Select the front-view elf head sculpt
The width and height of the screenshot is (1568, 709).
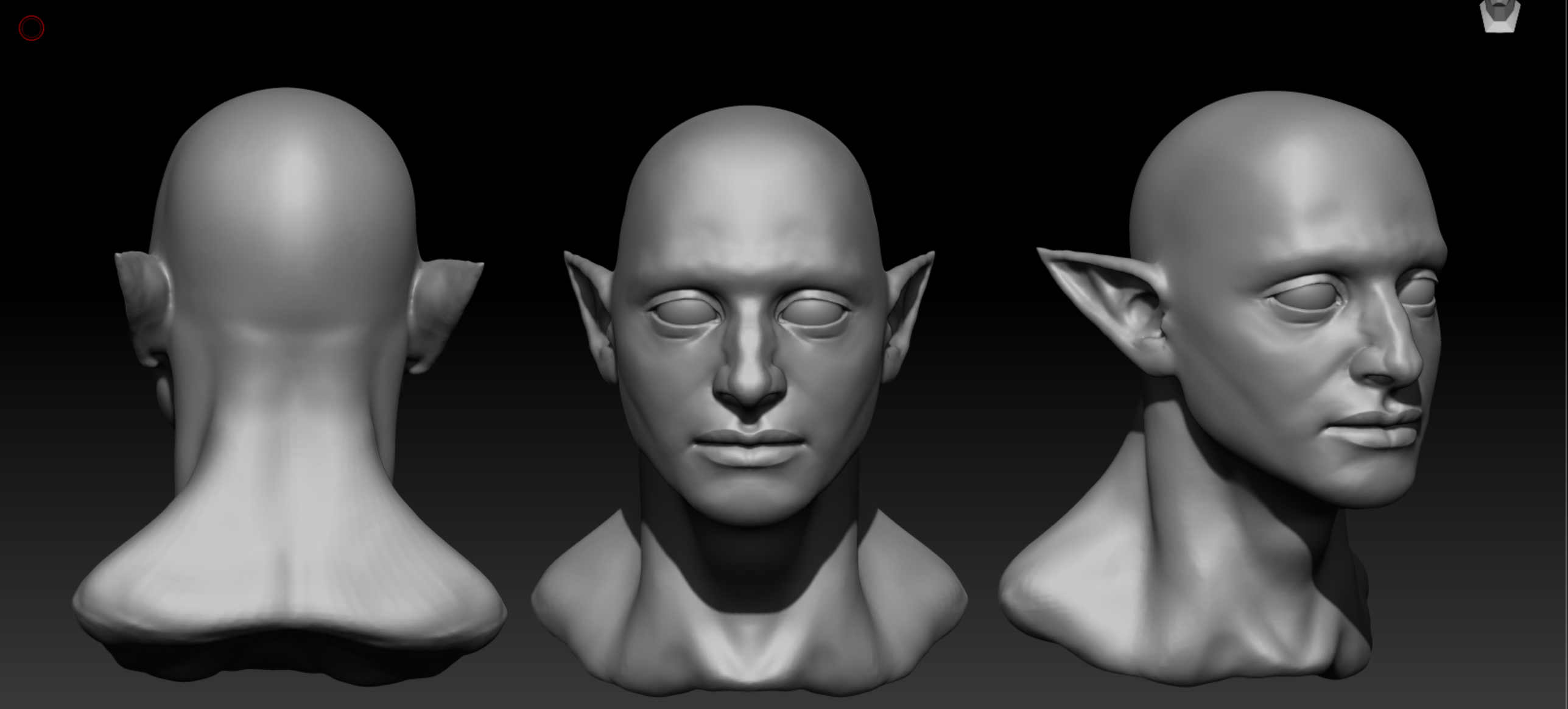click(749, 400)
